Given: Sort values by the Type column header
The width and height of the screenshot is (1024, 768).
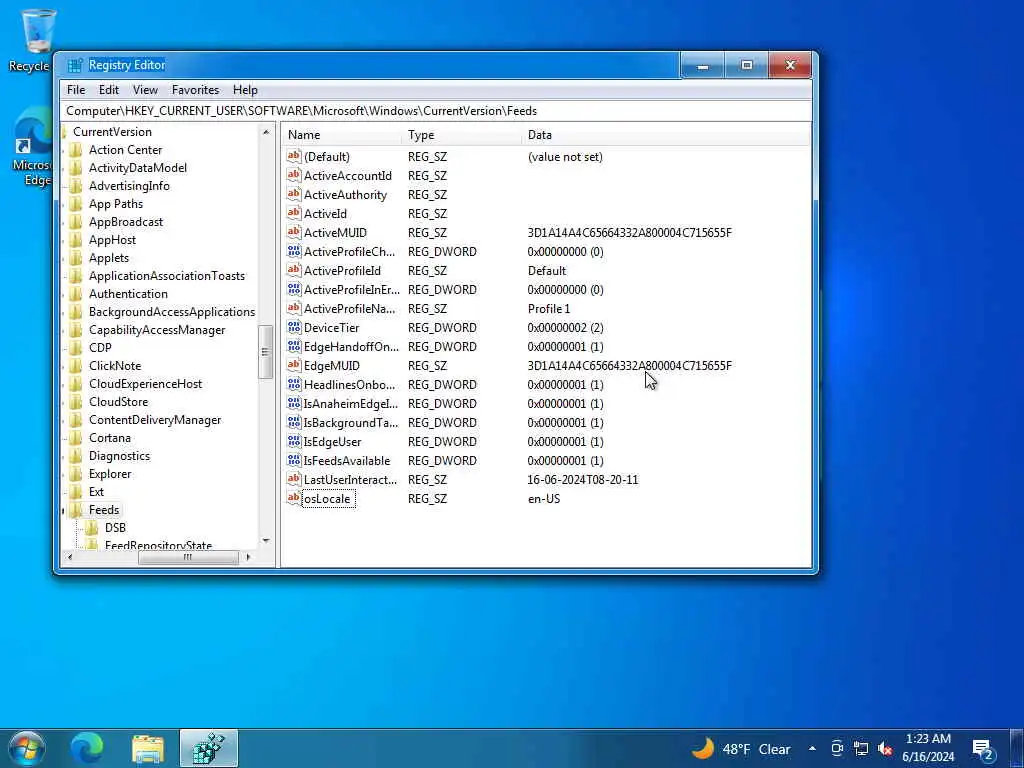Looking at the screenshot, I should [462, 135].
